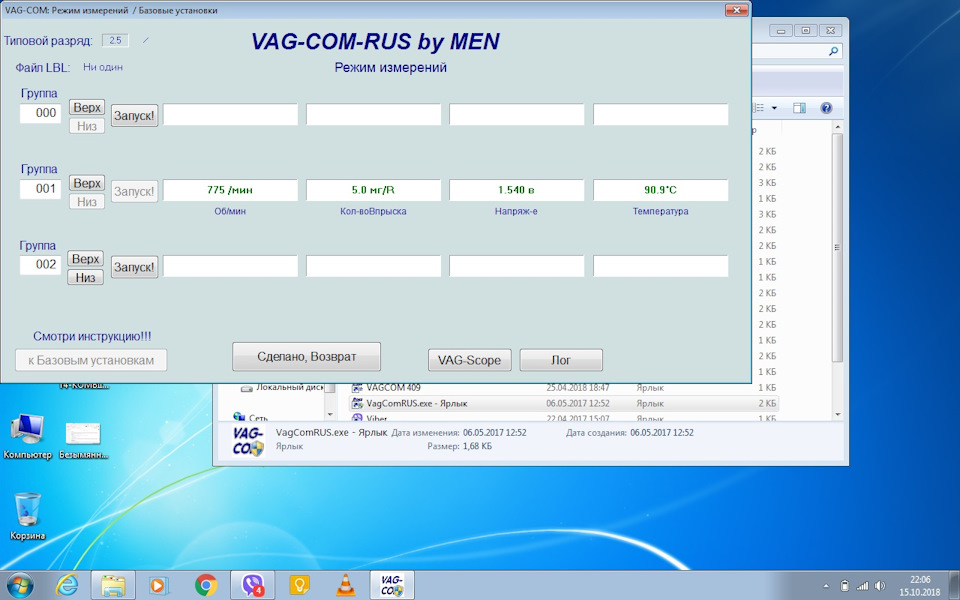Click the Температура label
Screen dimensions: 960x600
pyautogui.click(x=661, y=211)
